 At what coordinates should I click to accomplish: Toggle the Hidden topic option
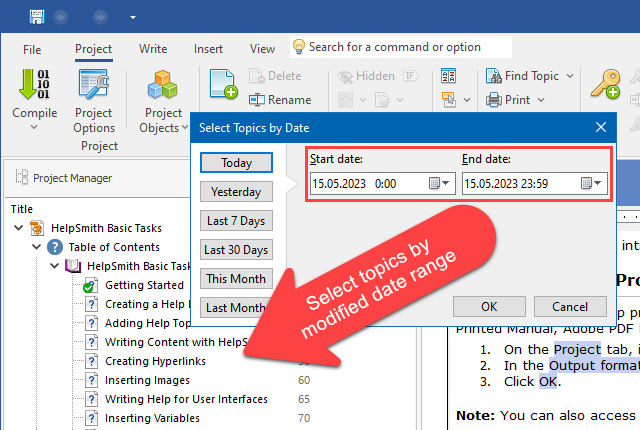coord(366,76)
